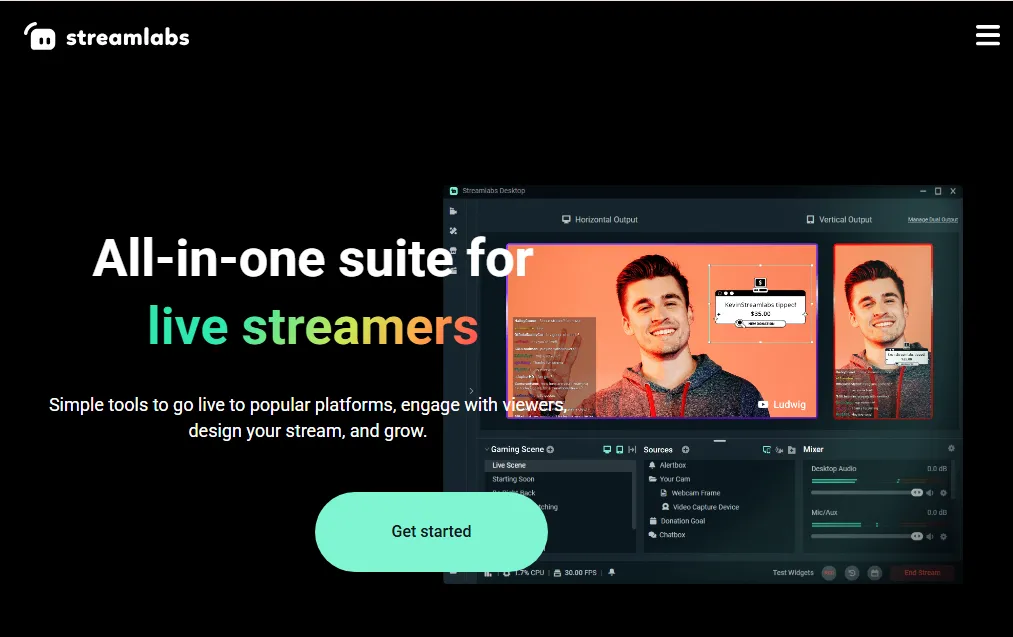Select the tip alert widget in preview
1013x637 pixels.
(760, 304)
